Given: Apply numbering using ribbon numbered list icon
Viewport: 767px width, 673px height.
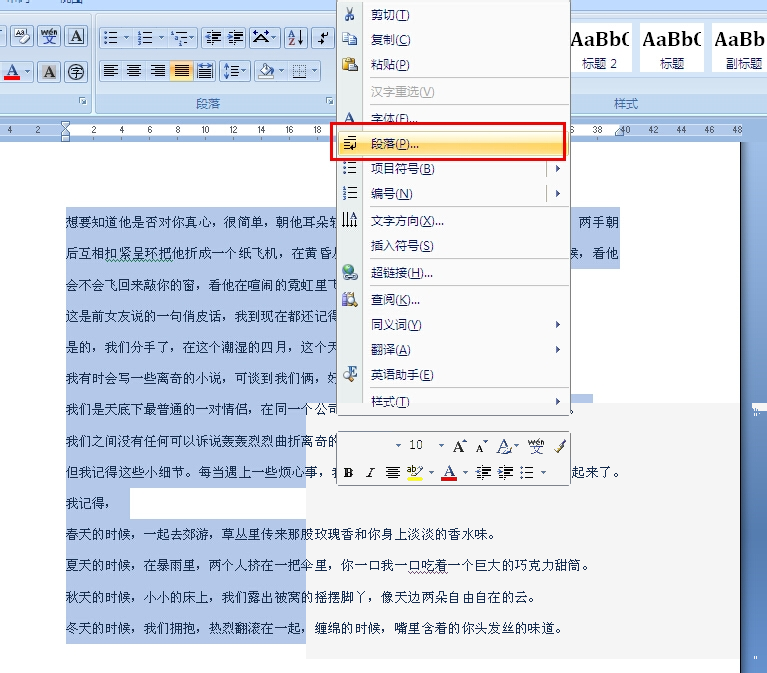Looking at the screenshot, I should pos(145,38).
